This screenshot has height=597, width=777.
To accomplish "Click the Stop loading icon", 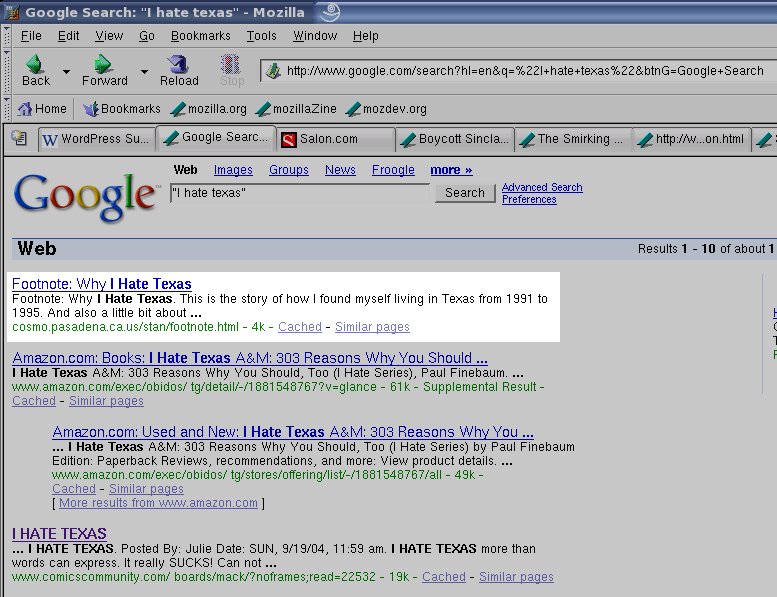I will [231, 71].
